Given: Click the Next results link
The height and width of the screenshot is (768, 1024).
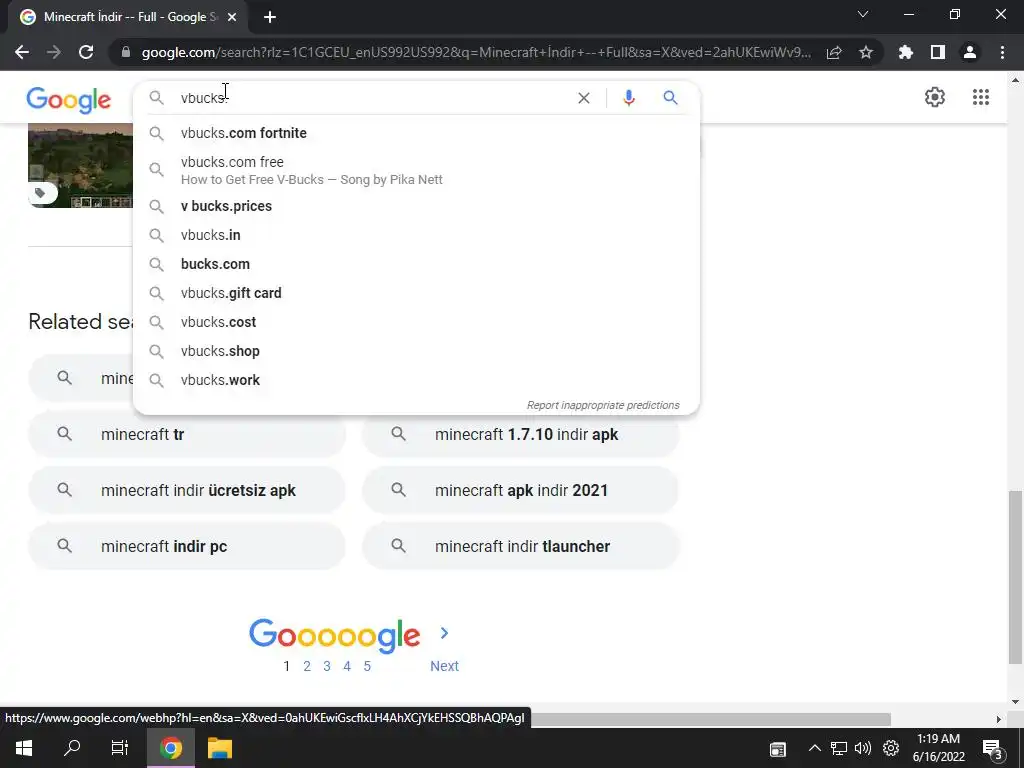Looking at the screenshot, I should click(444, 666).
